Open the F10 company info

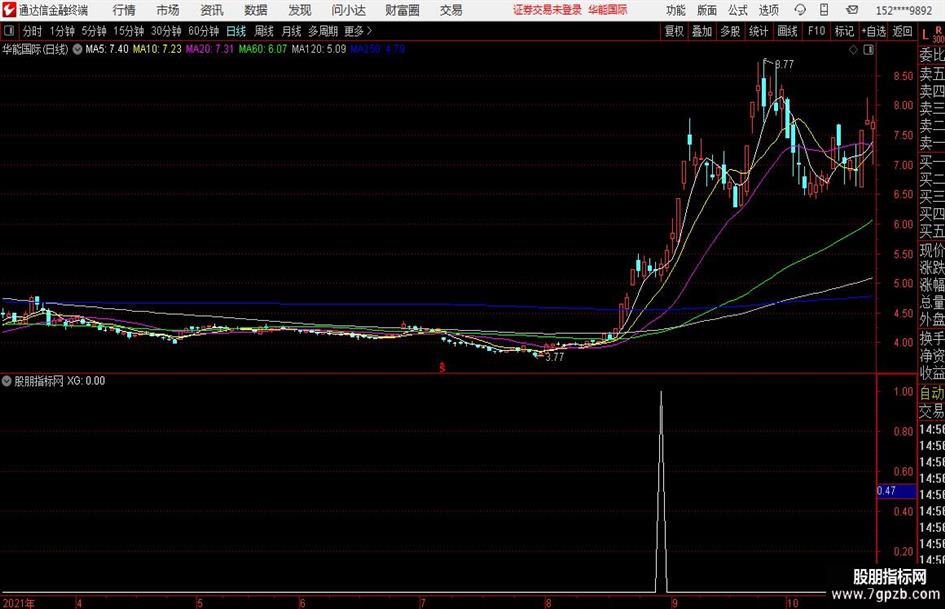tap(816, 31)
